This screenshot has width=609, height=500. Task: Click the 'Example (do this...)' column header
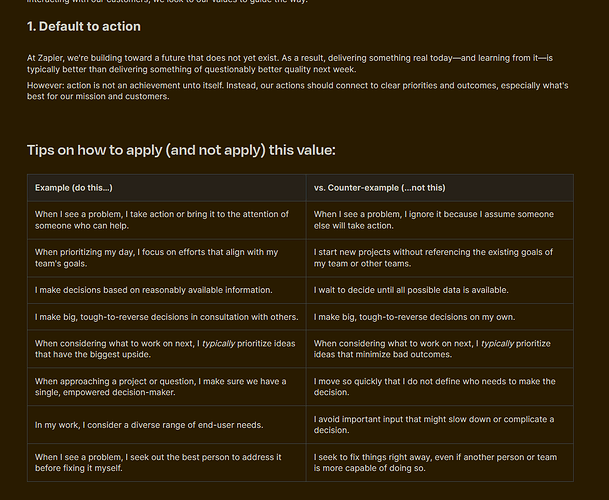(167, 188)
